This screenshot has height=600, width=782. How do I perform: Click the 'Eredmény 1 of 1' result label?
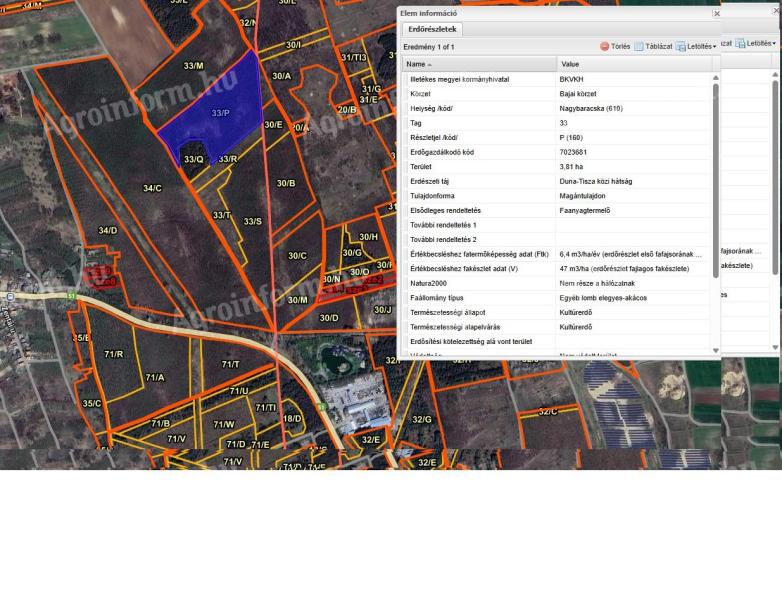click(x=428, y=47)
